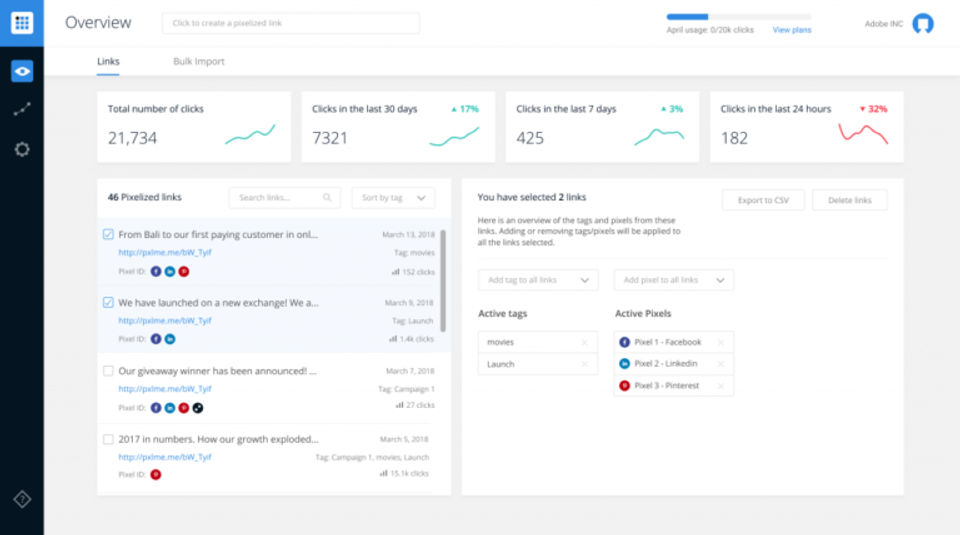Click the help icon in sidebar bottom
This screenshot has width=960, height=535.
(x=21, y=499)
